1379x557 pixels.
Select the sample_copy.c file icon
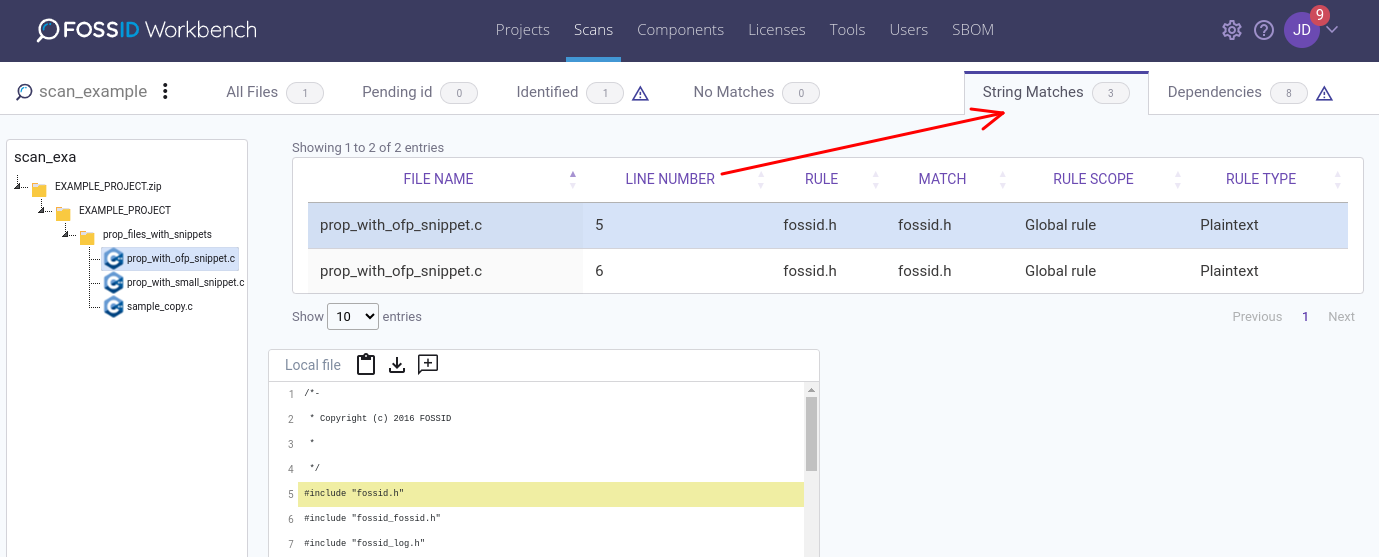[x=113, y=307]
